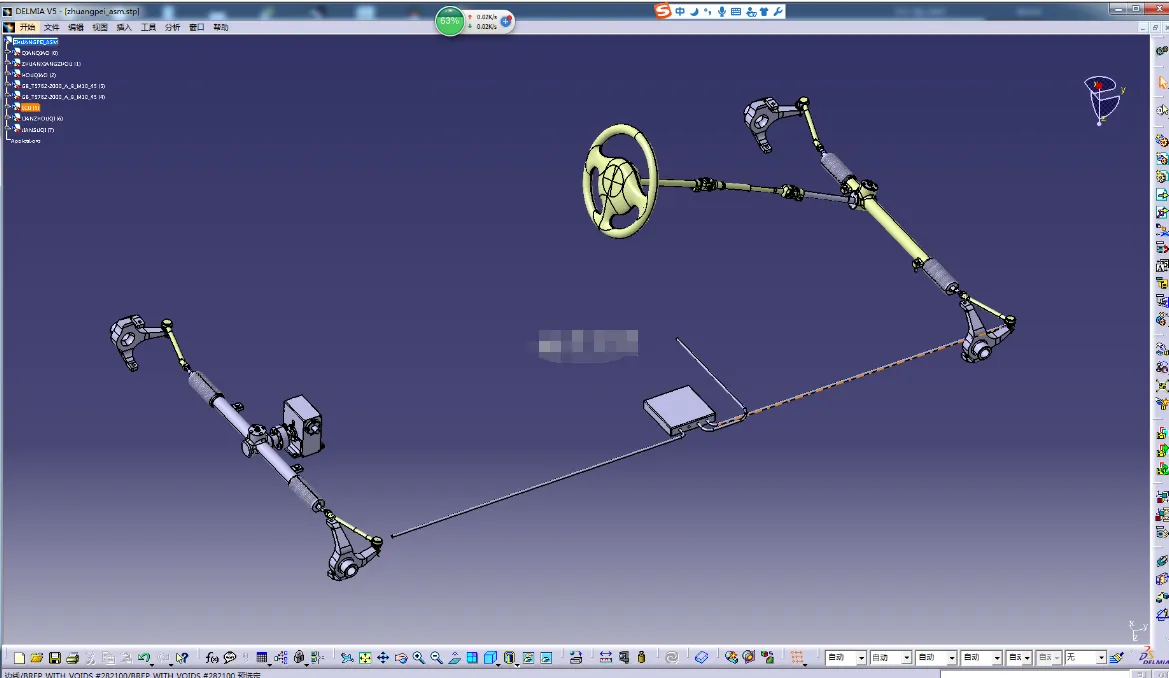This screenshot has width=1169, height=678.
Task: Expand the HOUQIAO (2) tree node
Action: click(x=8, y=75)
